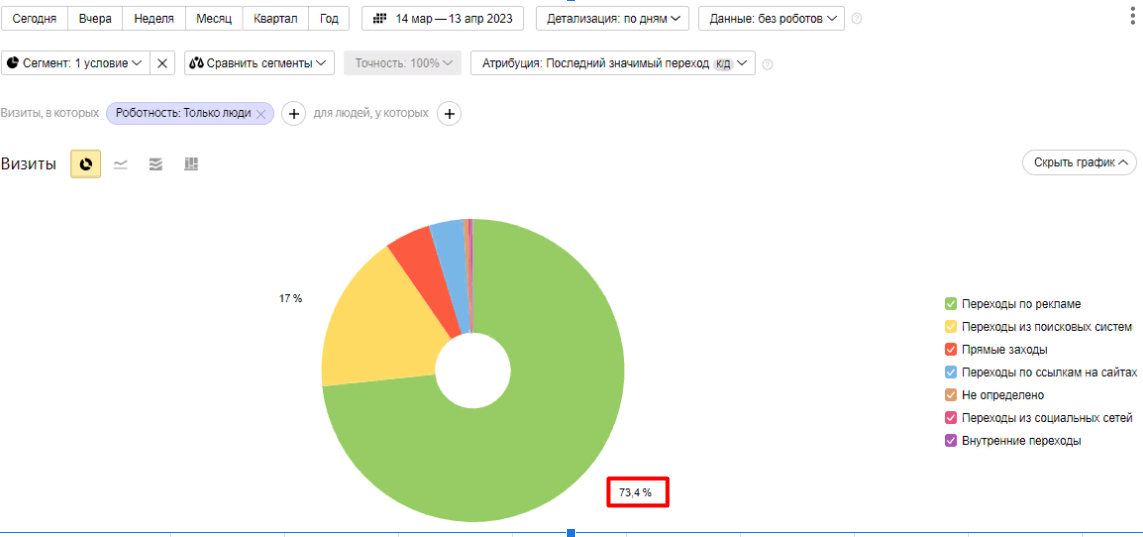
Task: Select the Вчера period tab
Action: (x=95, y=18)
